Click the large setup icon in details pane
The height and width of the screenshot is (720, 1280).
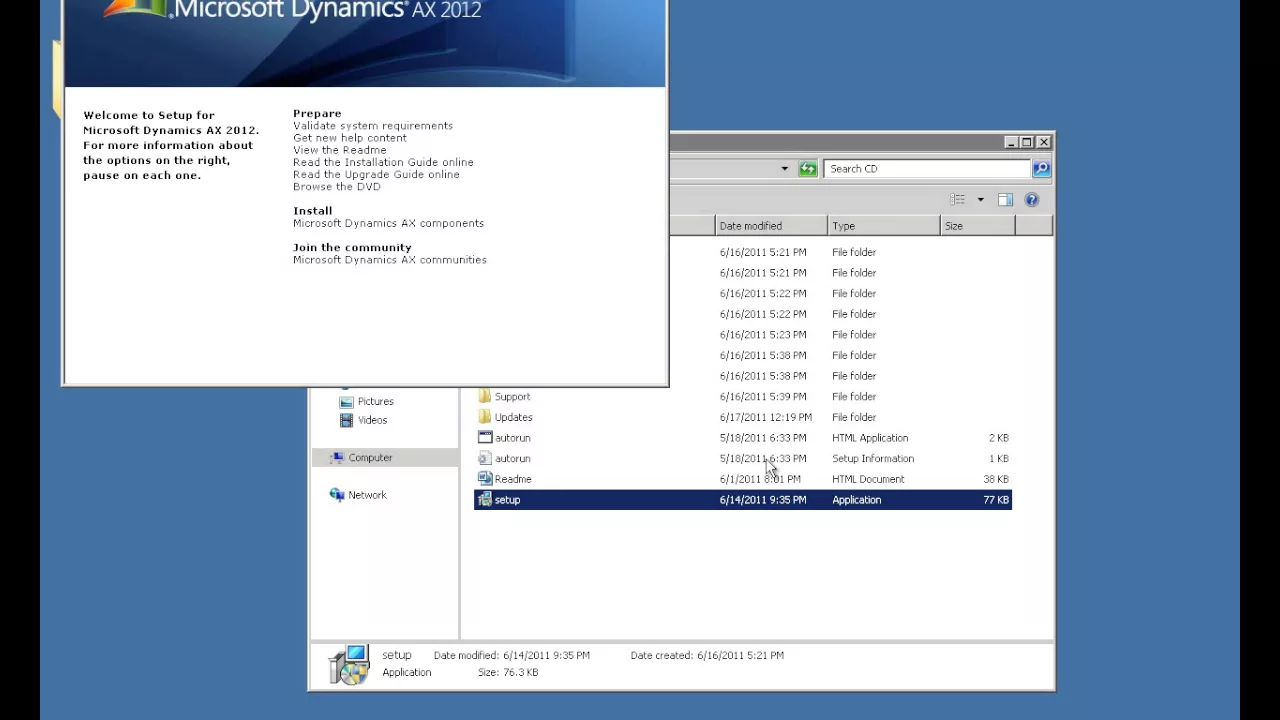point(349,665)
